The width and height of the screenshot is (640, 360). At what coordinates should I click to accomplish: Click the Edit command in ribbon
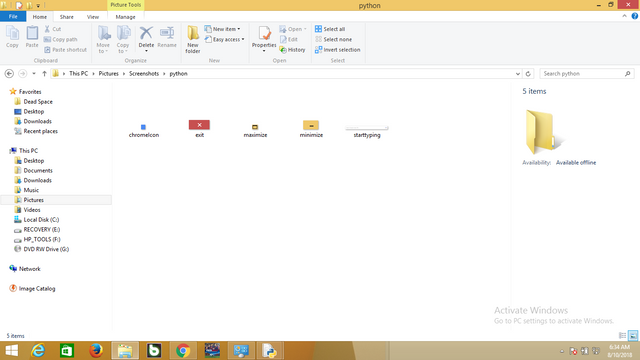point(289,39)
